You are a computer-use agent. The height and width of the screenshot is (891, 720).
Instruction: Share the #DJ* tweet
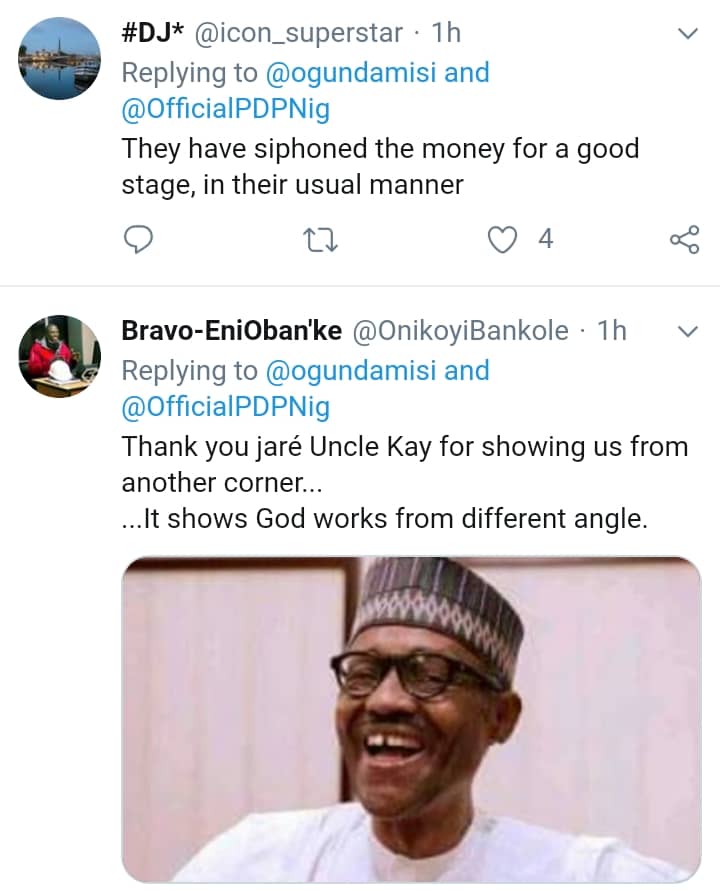(x=684, y=239)
